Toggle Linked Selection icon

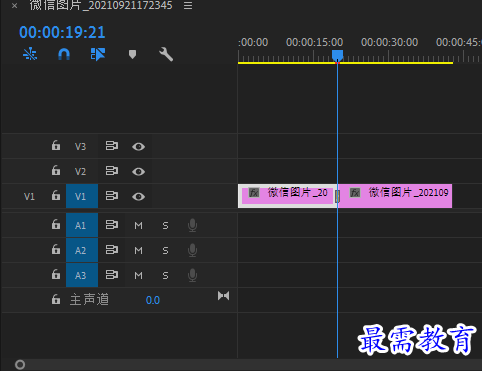98,54
